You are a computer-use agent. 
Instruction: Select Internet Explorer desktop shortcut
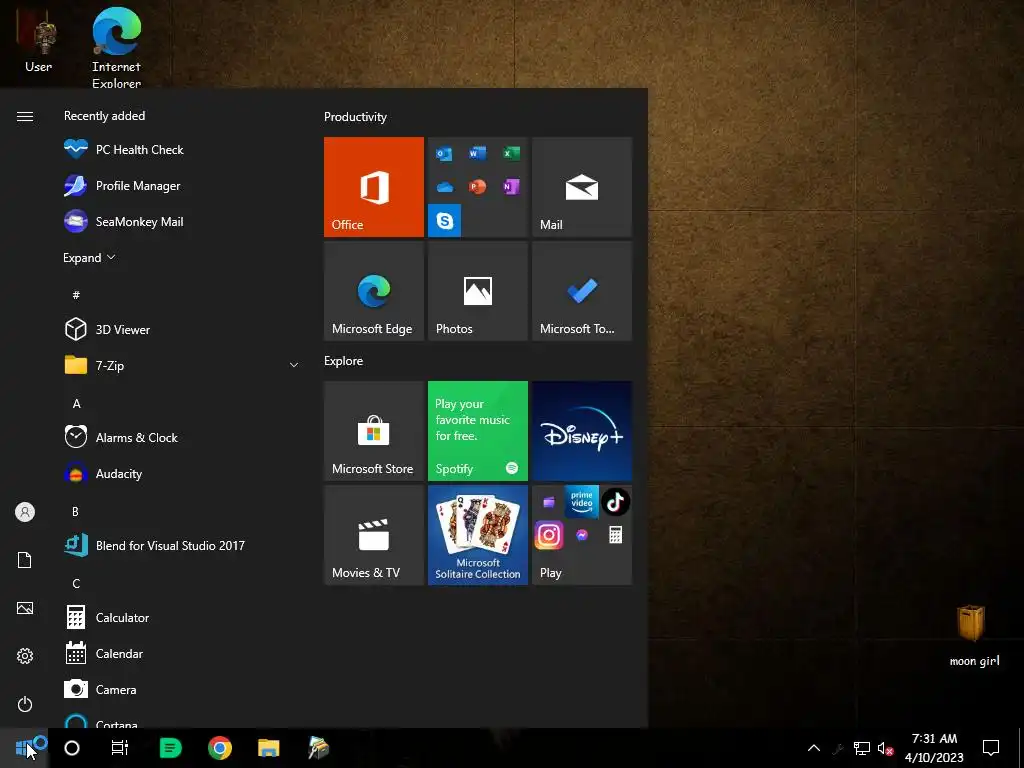tap(116, 46)
